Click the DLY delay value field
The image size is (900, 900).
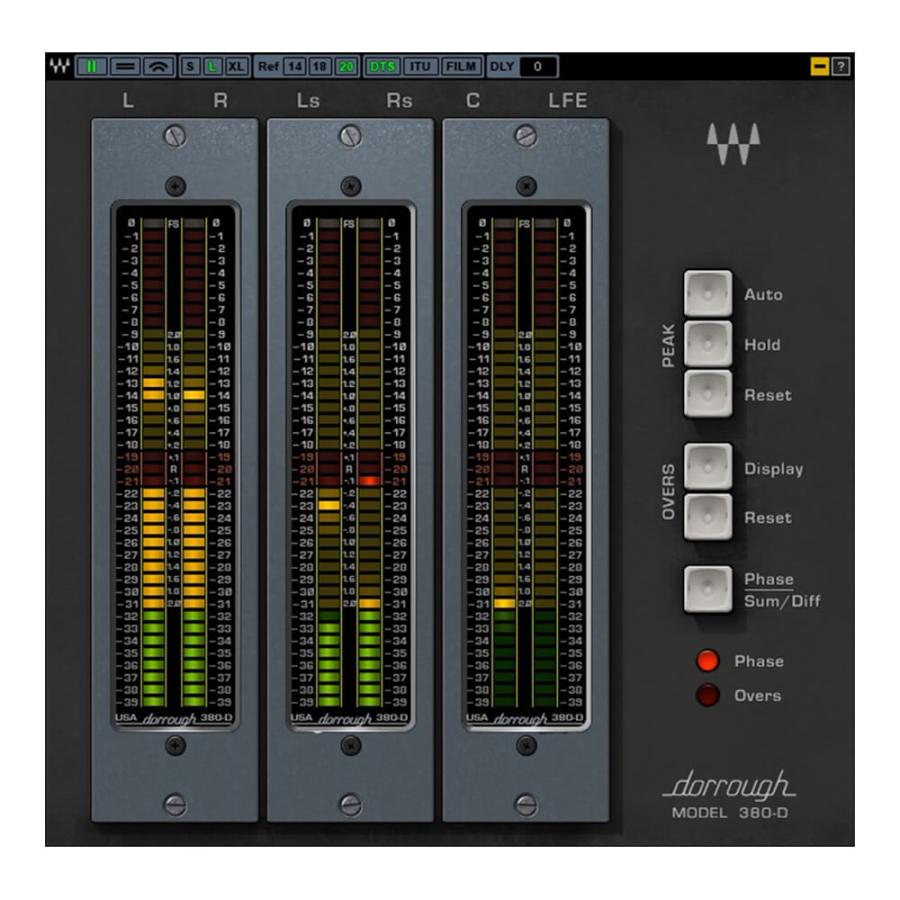pyautogui.click(x=538, y=67)
